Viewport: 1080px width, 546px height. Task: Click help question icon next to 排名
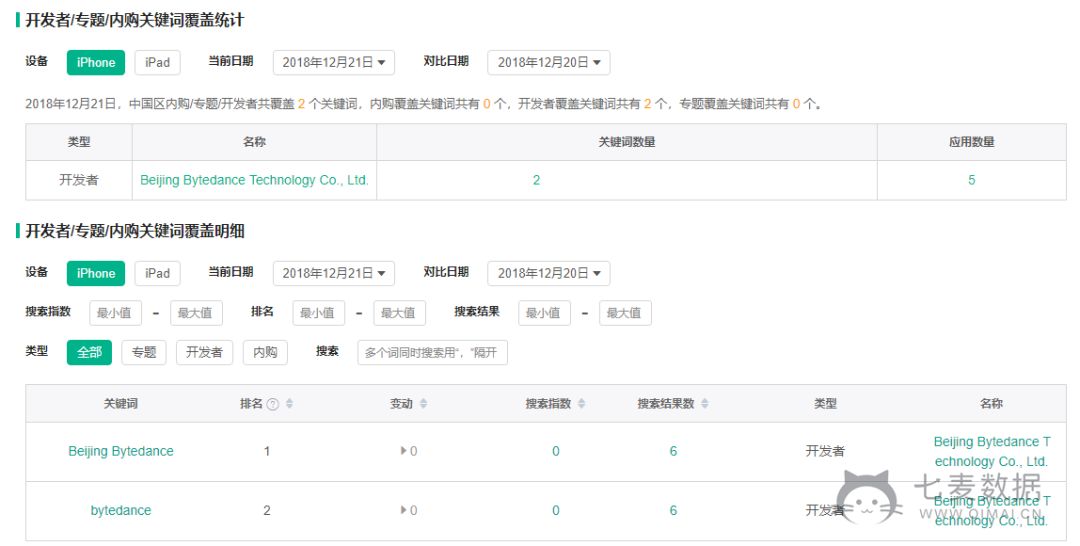273,404
